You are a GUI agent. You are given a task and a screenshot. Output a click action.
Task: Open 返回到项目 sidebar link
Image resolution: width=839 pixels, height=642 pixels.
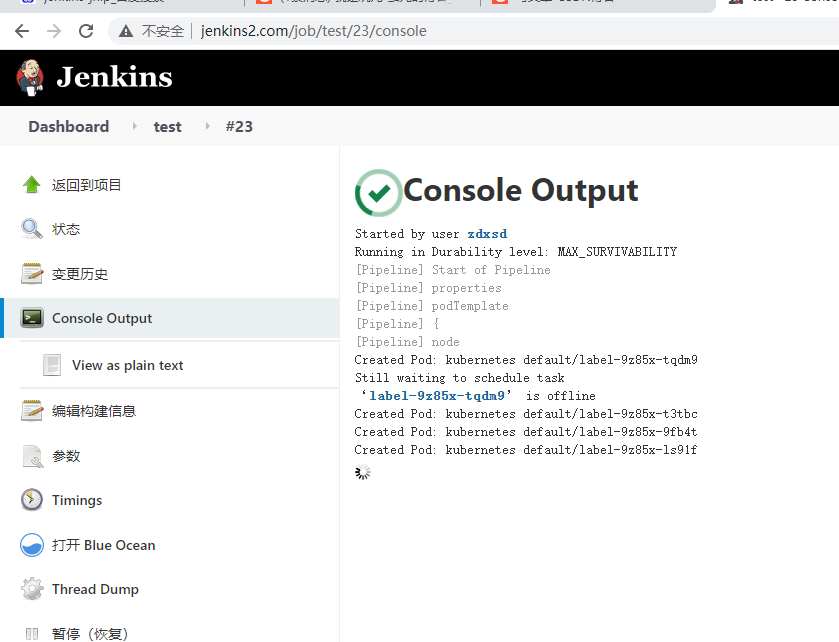(x=86, y=185)
